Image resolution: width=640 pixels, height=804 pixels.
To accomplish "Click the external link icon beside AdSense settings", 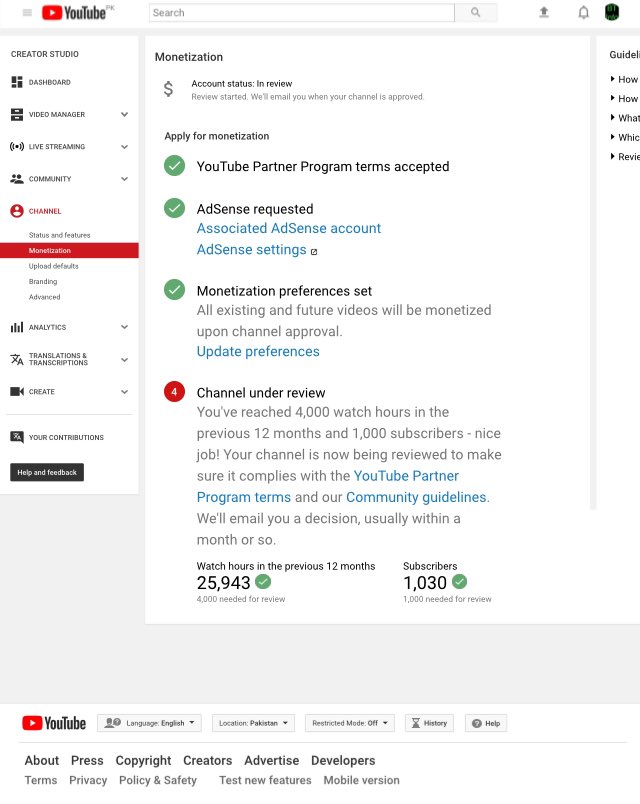I will (x=314, y=252).
